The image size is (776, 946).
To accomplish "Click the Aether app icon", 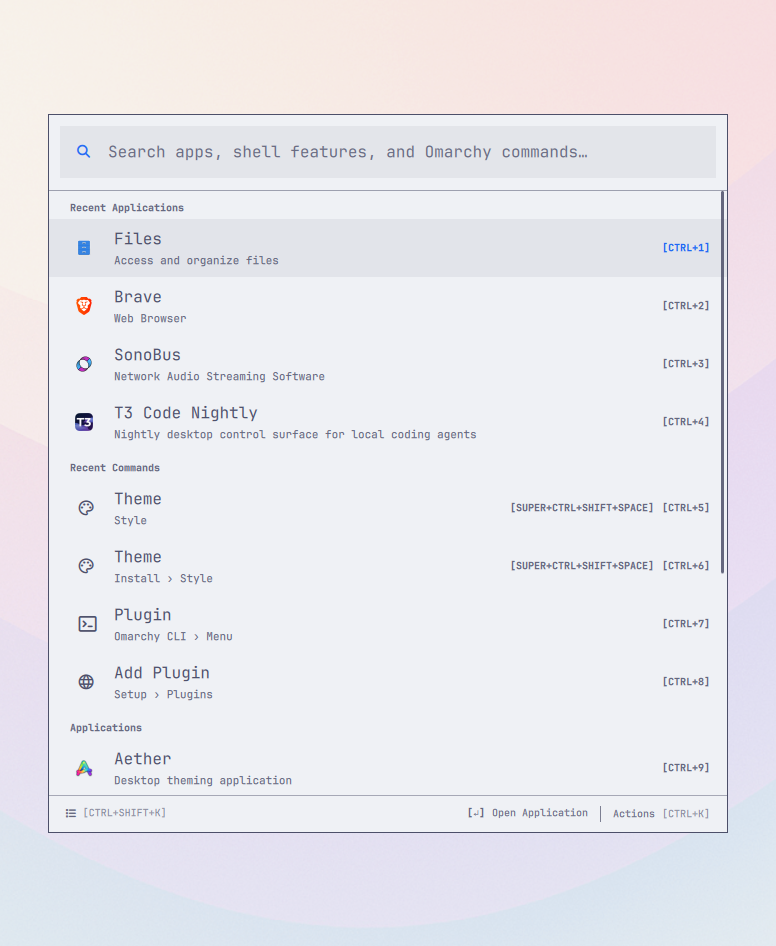I will tap(84, 768).
